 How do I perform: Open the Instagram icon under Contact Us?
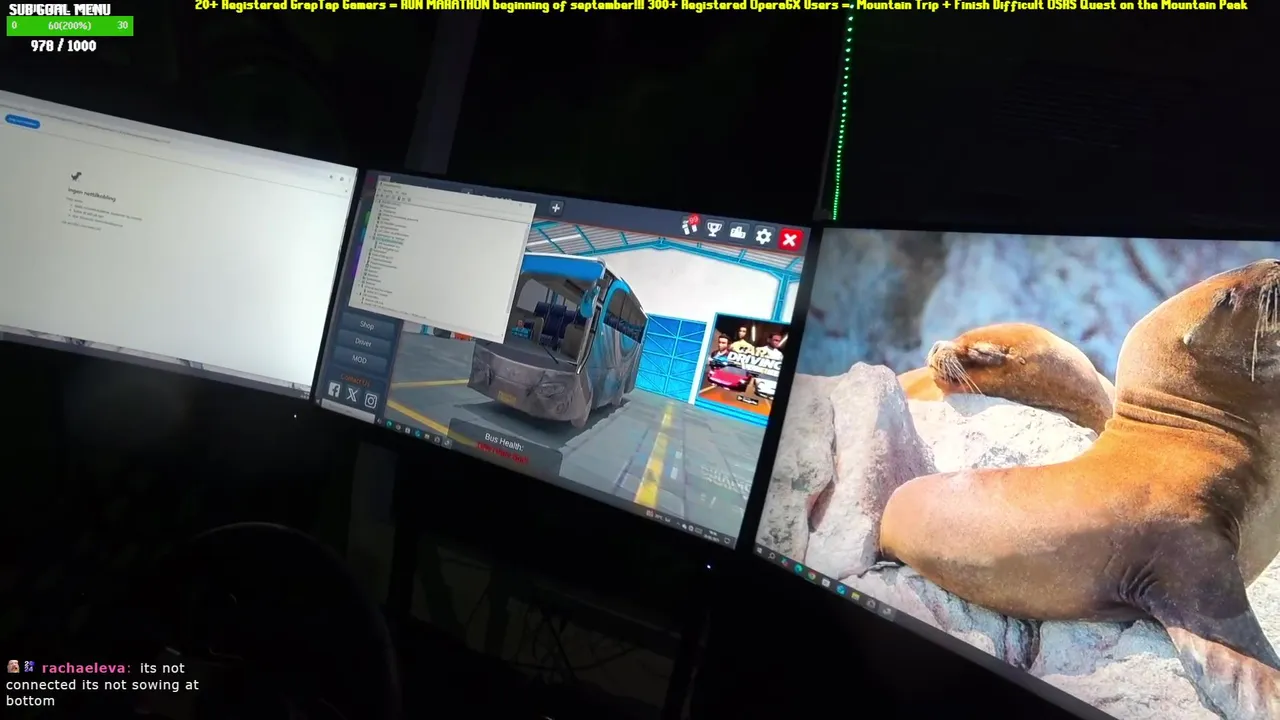pyautogui.click(x=371, y=401)
